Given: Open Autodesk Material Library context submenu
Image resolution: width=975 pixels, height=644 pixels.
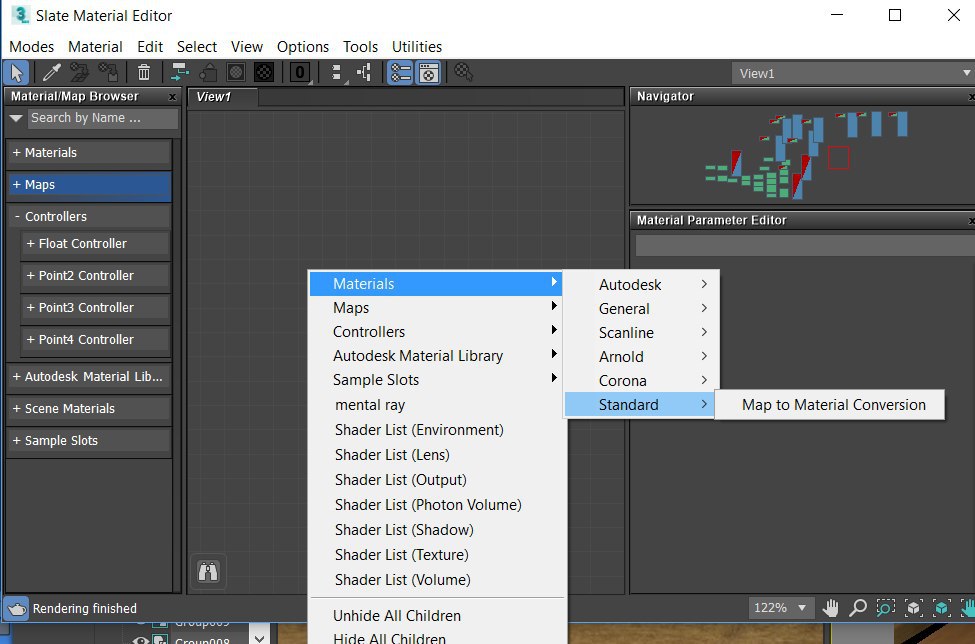Looking at the screenshot, I should (x=437, y=356).
